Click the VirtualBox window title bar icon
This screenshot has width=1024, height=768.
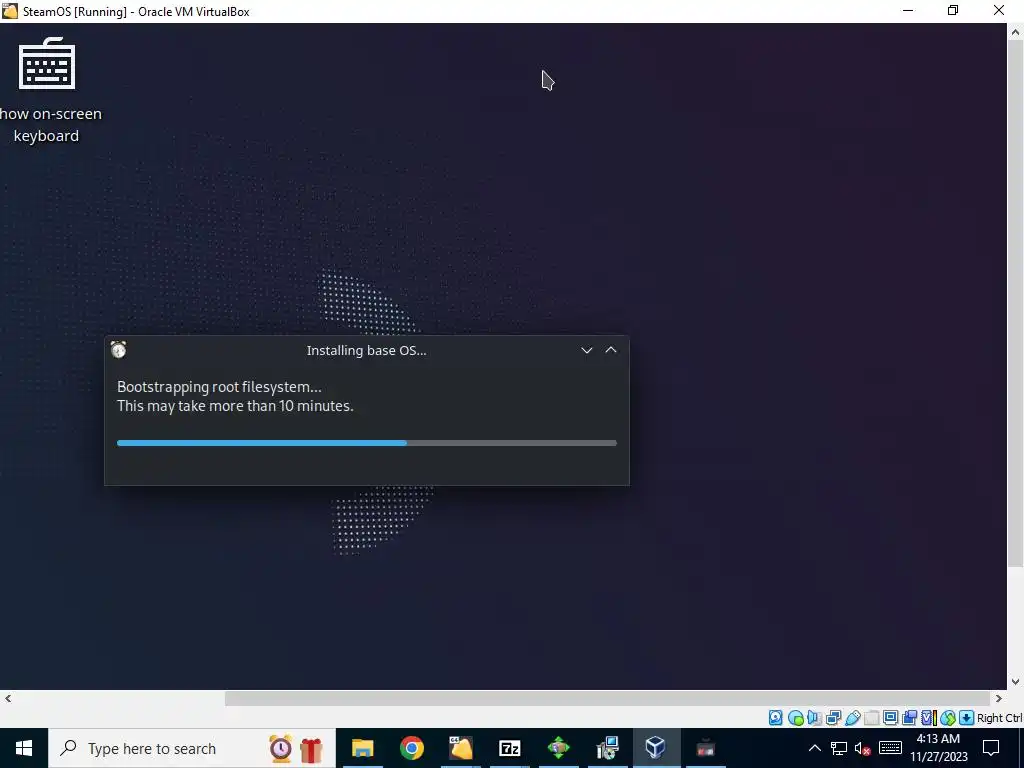pos(10,11)
